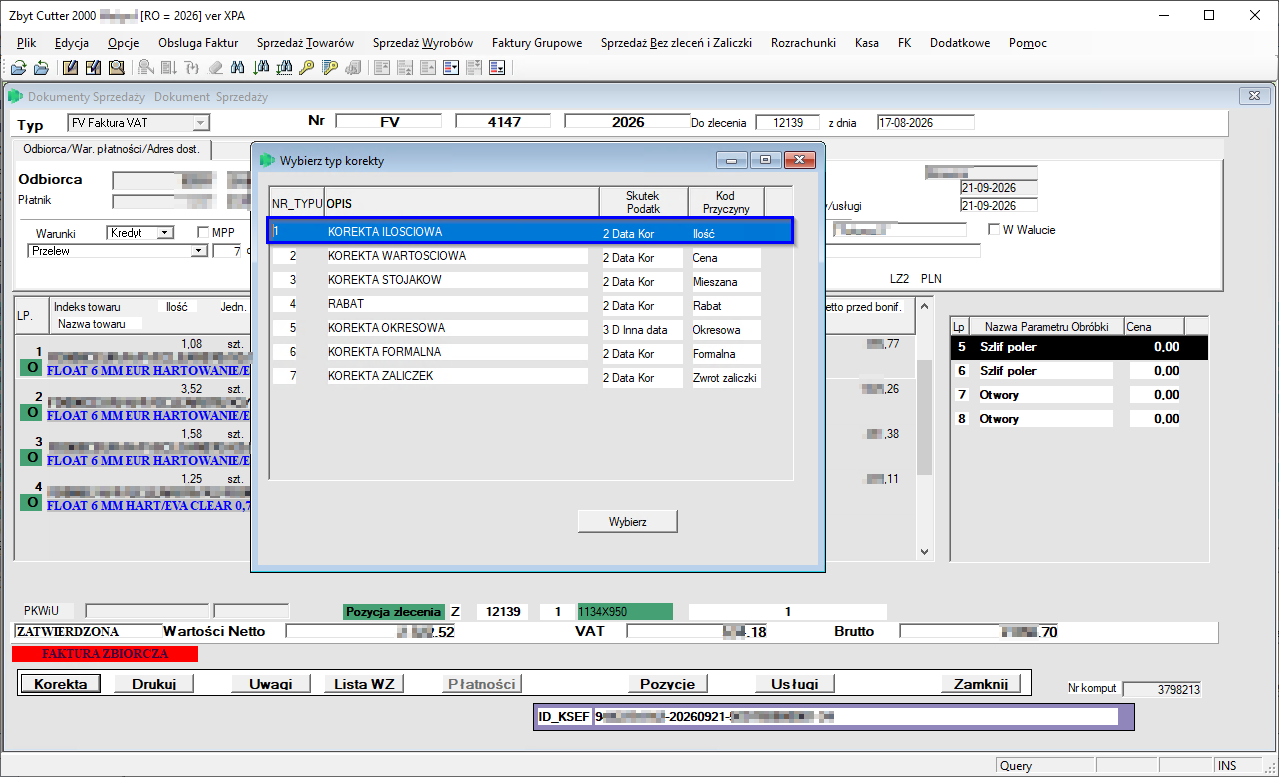Click the magnifier-over-document preview toolbar icon

(x=116, y=68)
